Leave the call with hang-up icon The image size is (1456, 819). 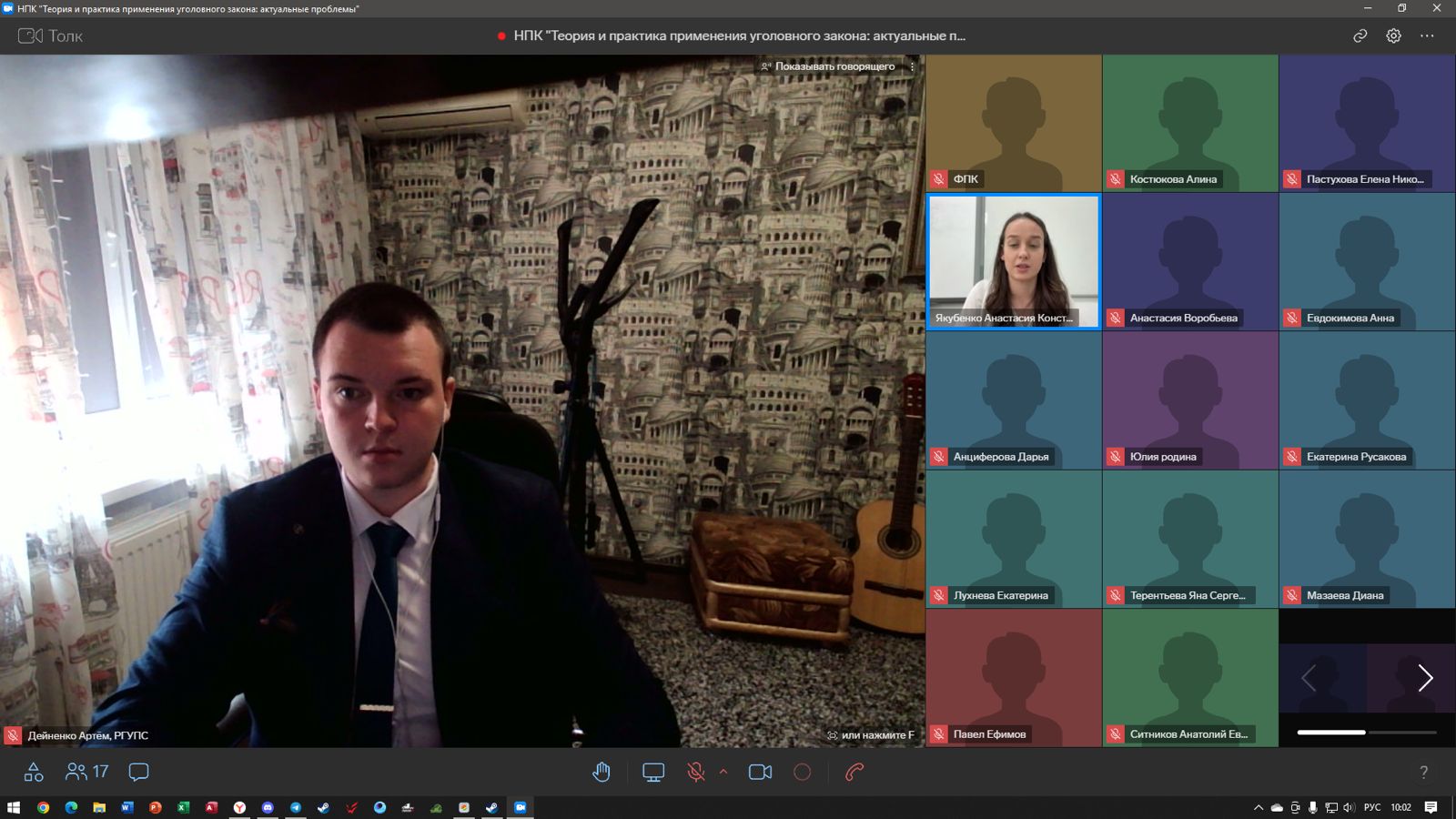click(854, 773)
